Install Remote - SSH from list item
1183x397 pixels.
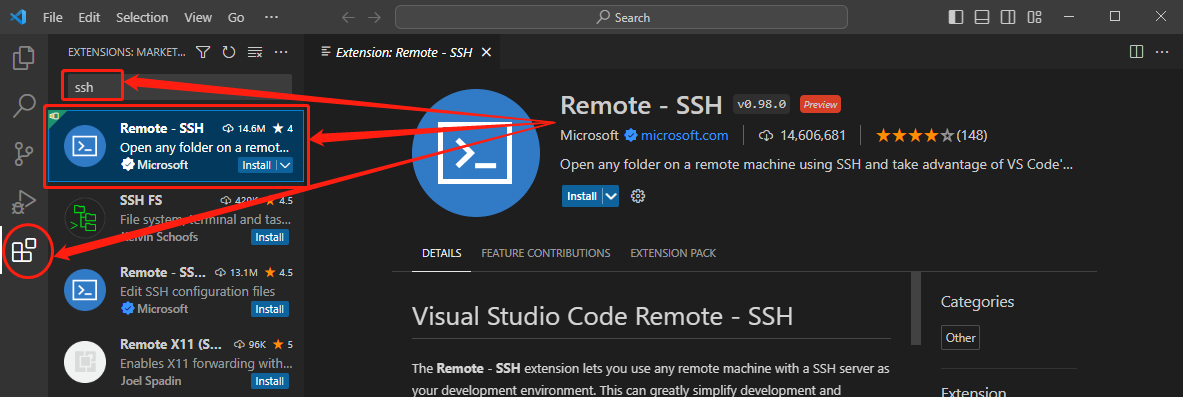[x=257, y=165]
